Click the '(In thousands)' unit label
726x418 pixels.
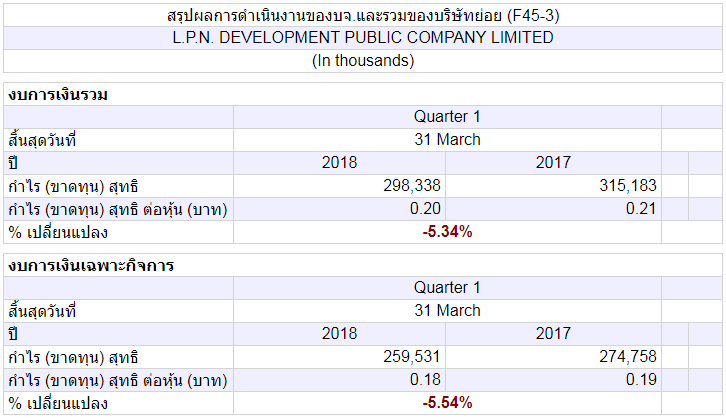pos(363,61)
